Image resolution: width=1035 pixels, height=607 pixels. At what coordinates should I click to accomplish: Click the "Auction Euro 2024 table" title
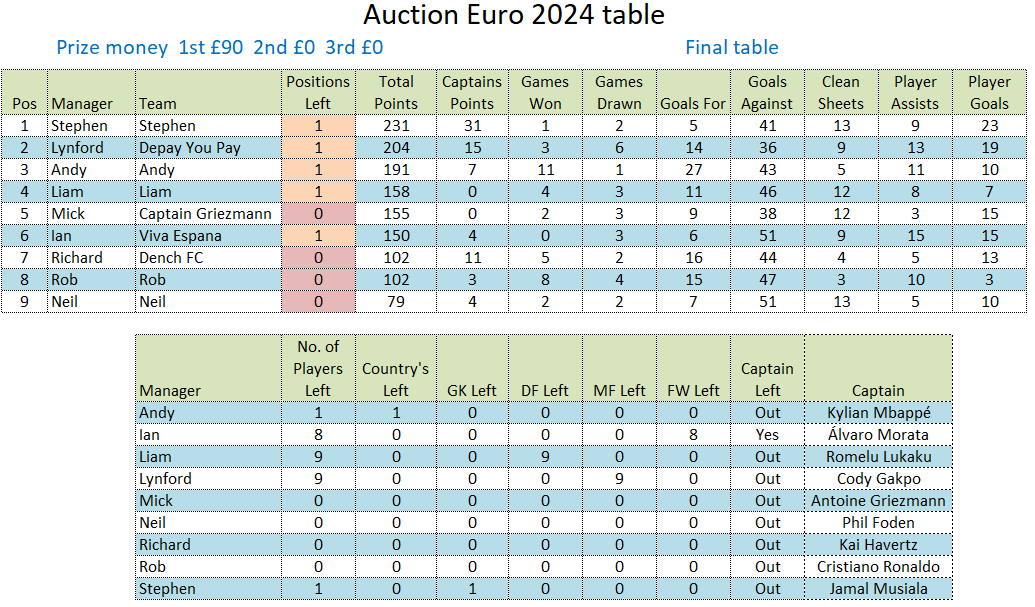click(513, 16)
